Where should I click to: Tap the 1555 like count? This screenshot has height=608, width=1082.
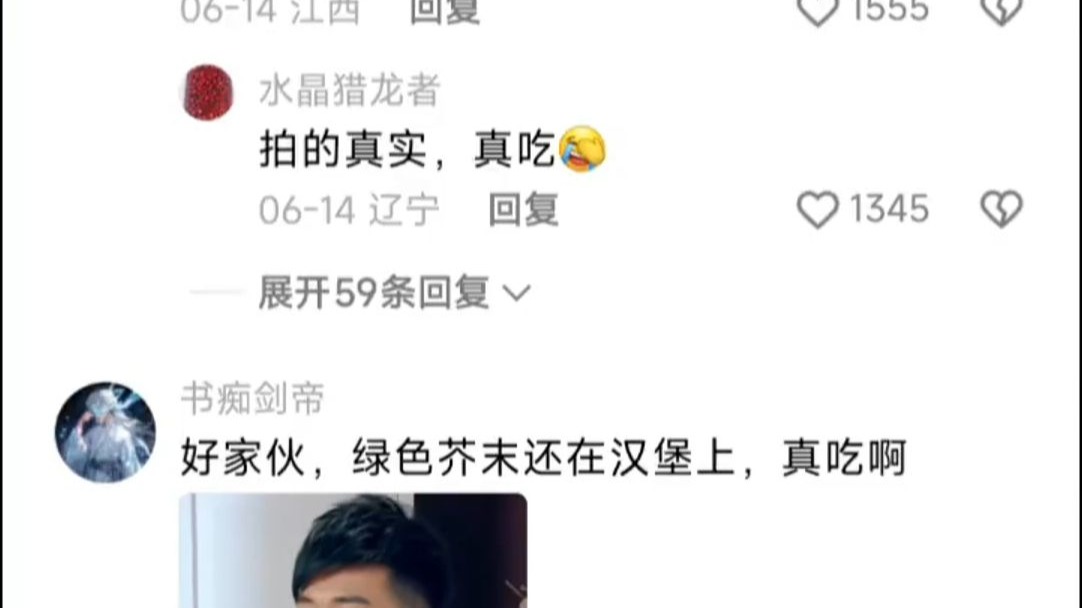pos(889,12)
